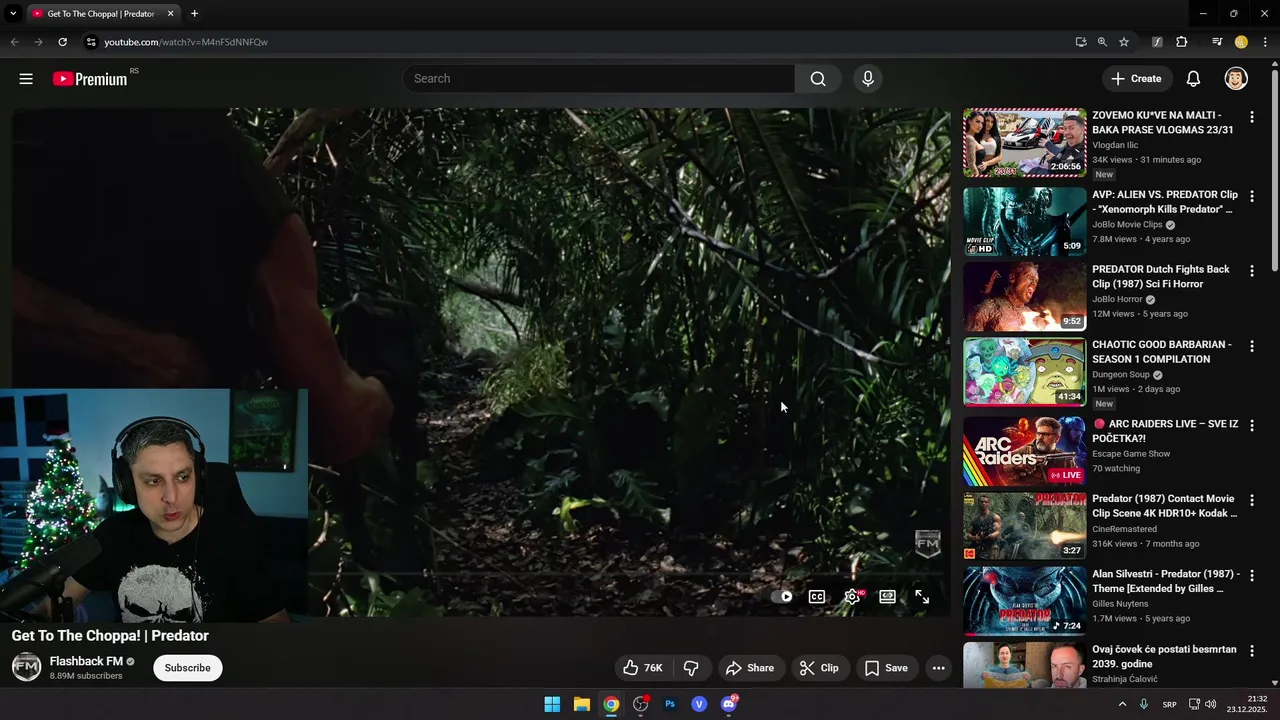
Task: Open options for Ovaj čovek će postati besmrtan
Action: (1251, 652)
